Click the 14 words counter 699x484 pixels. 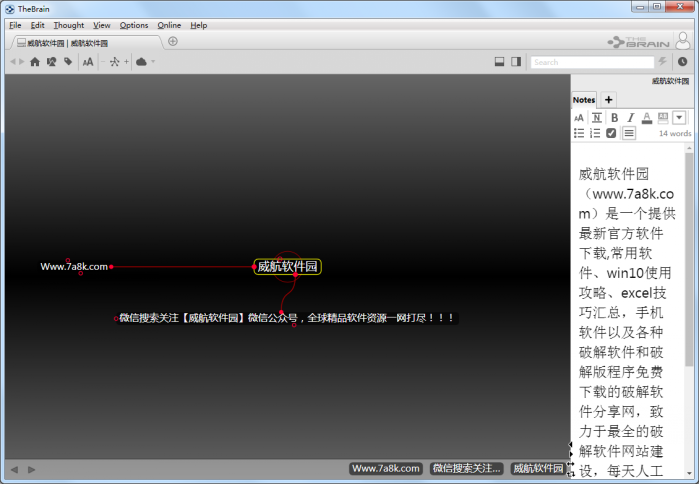pos(675,133)
